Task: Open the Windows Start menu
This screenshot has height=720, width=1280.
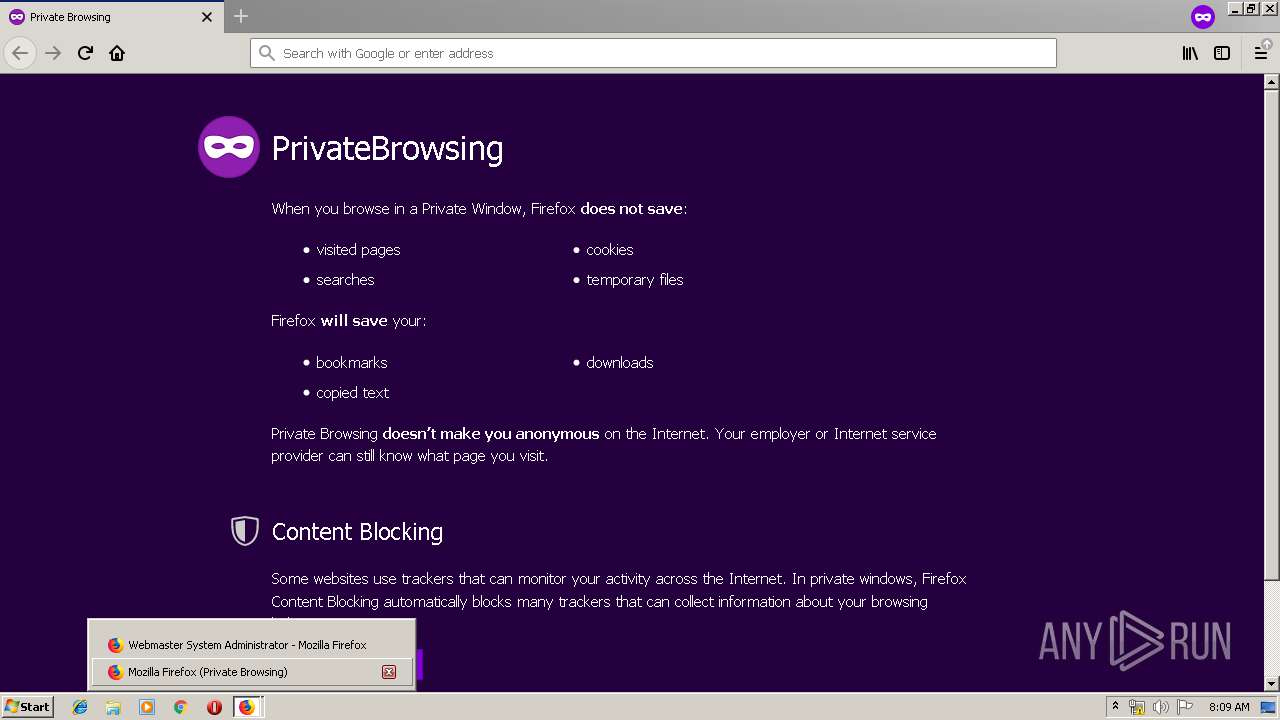Action: [x=27, y=707]
